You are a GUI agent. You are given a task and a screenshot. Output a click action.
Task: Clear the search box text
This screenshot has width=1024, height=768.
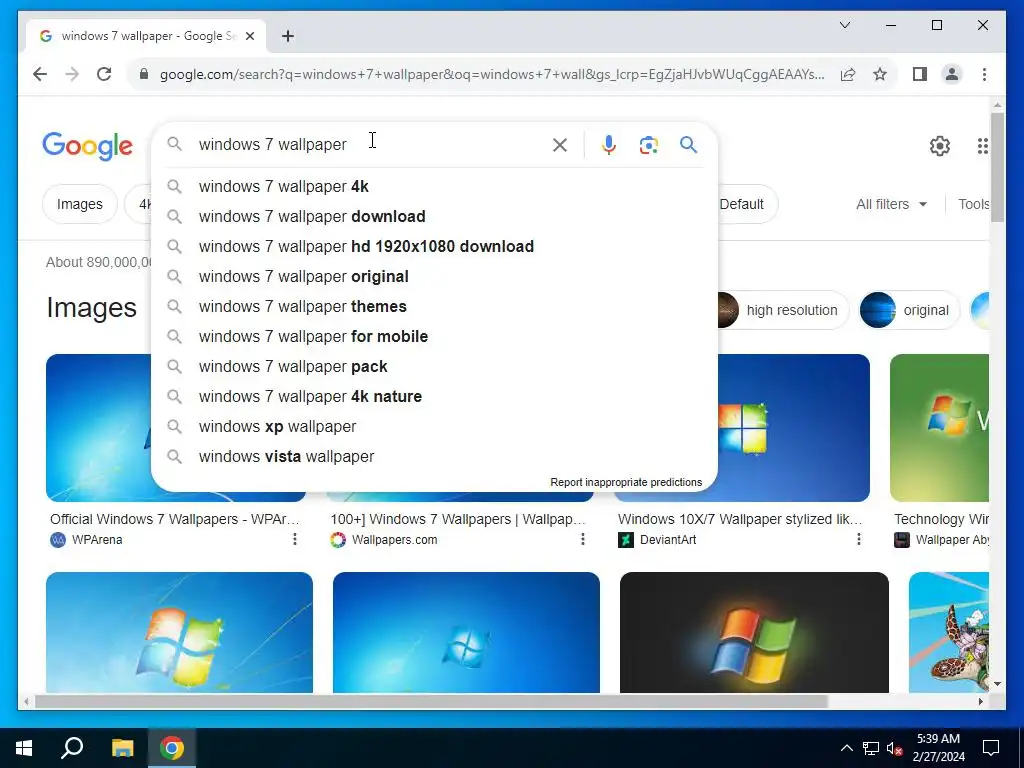(560, 145)
